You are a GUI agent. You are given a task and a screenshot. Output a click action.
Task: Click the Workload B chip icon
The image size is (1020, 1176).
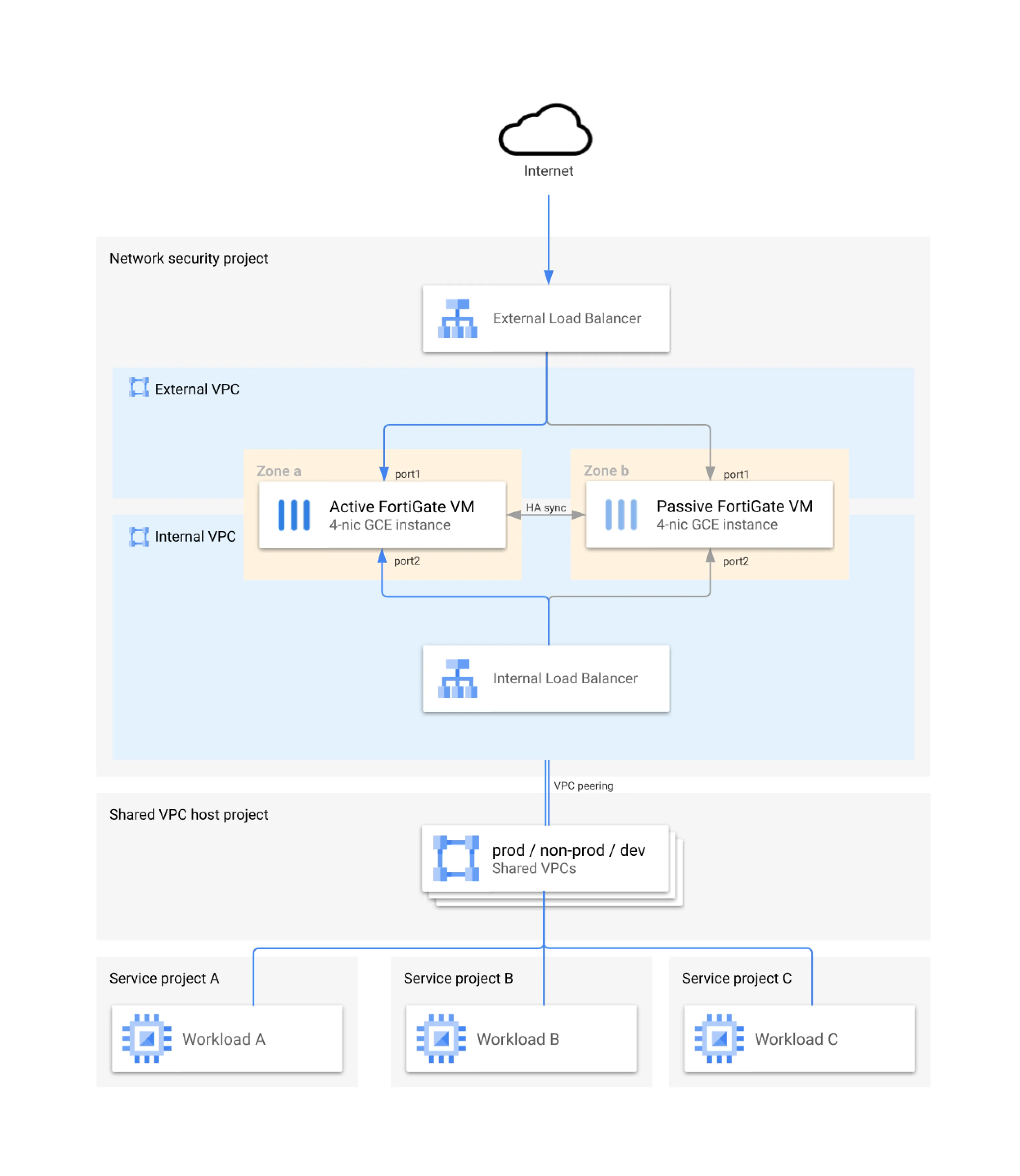[441, 1038]
